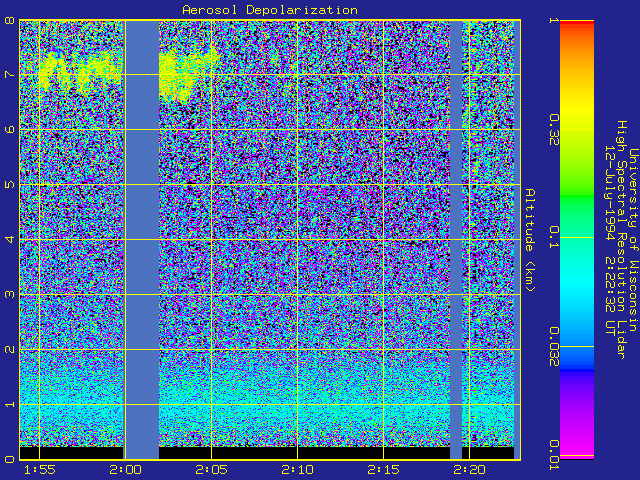Click the colorbar label 0.032
This screenshot has height=480, width=640.
pyautogui.click(x=554, y=347)
